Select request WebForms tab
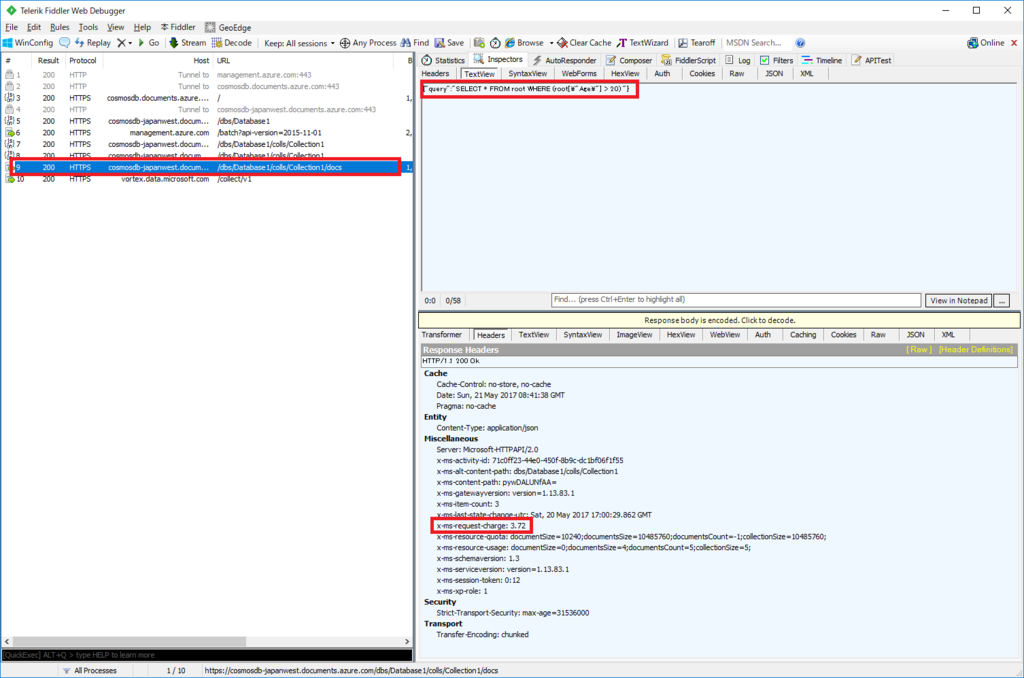 pos(579,74)
